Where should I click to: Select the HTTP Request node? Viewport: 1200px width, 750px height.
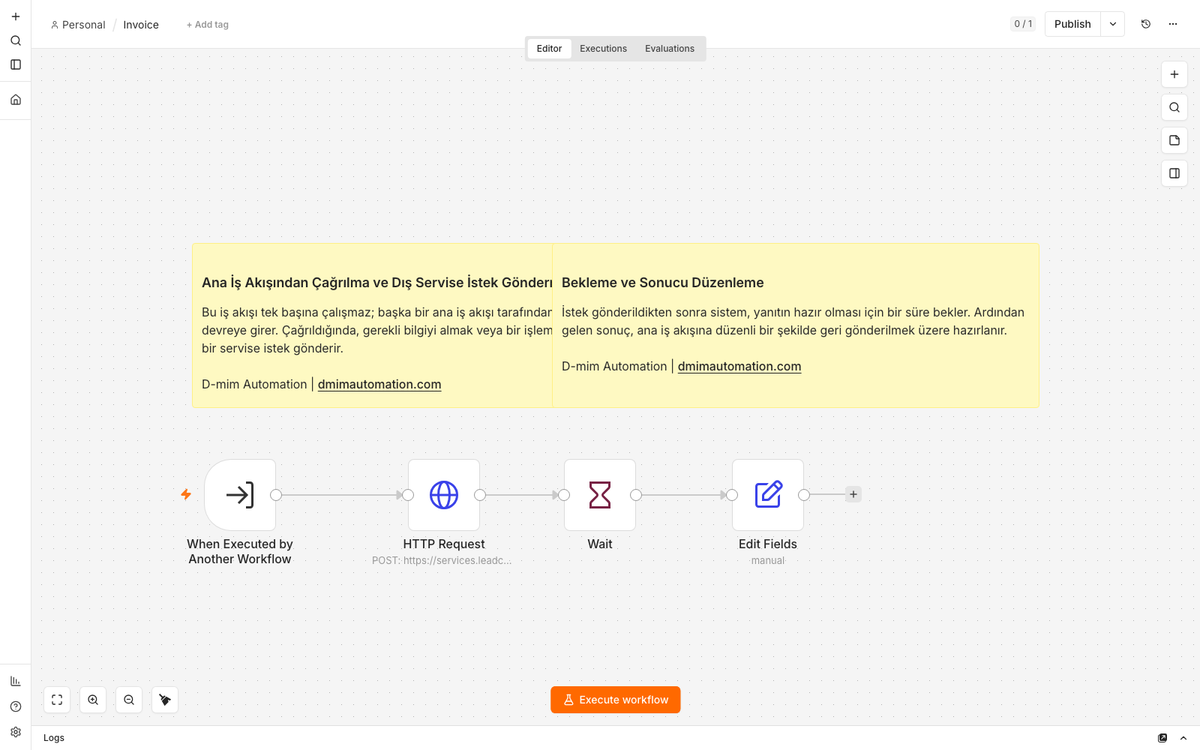444,495
